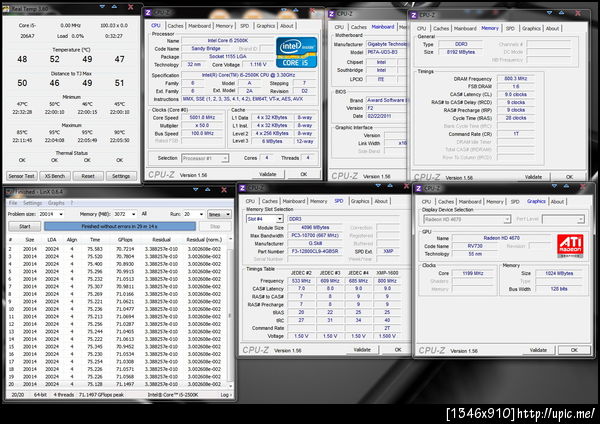Click OK in CPU-Z Graphics window

click(x=574, y=350)
